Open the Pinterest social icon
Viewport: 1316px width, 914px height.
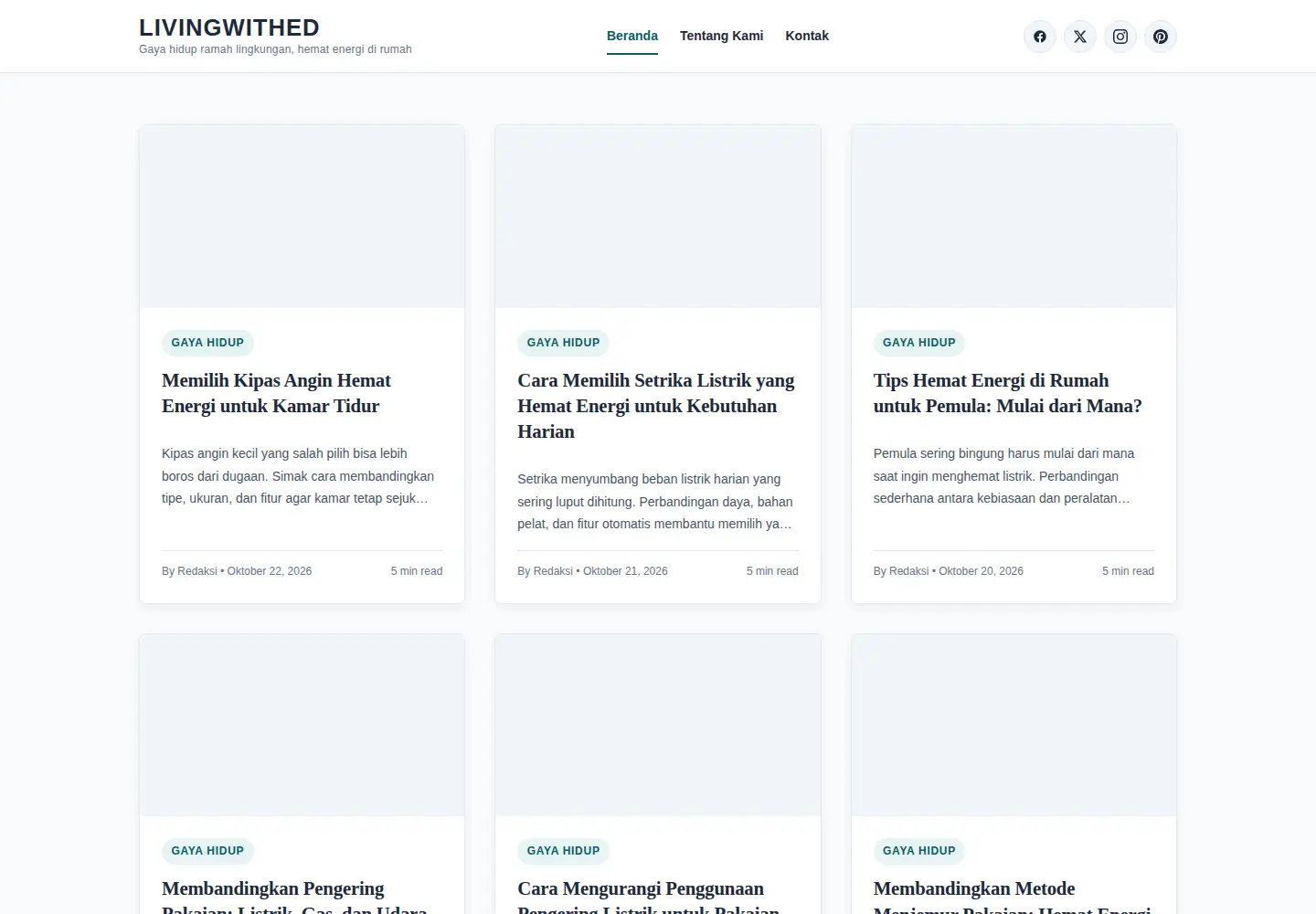(x=1161, y=37)
